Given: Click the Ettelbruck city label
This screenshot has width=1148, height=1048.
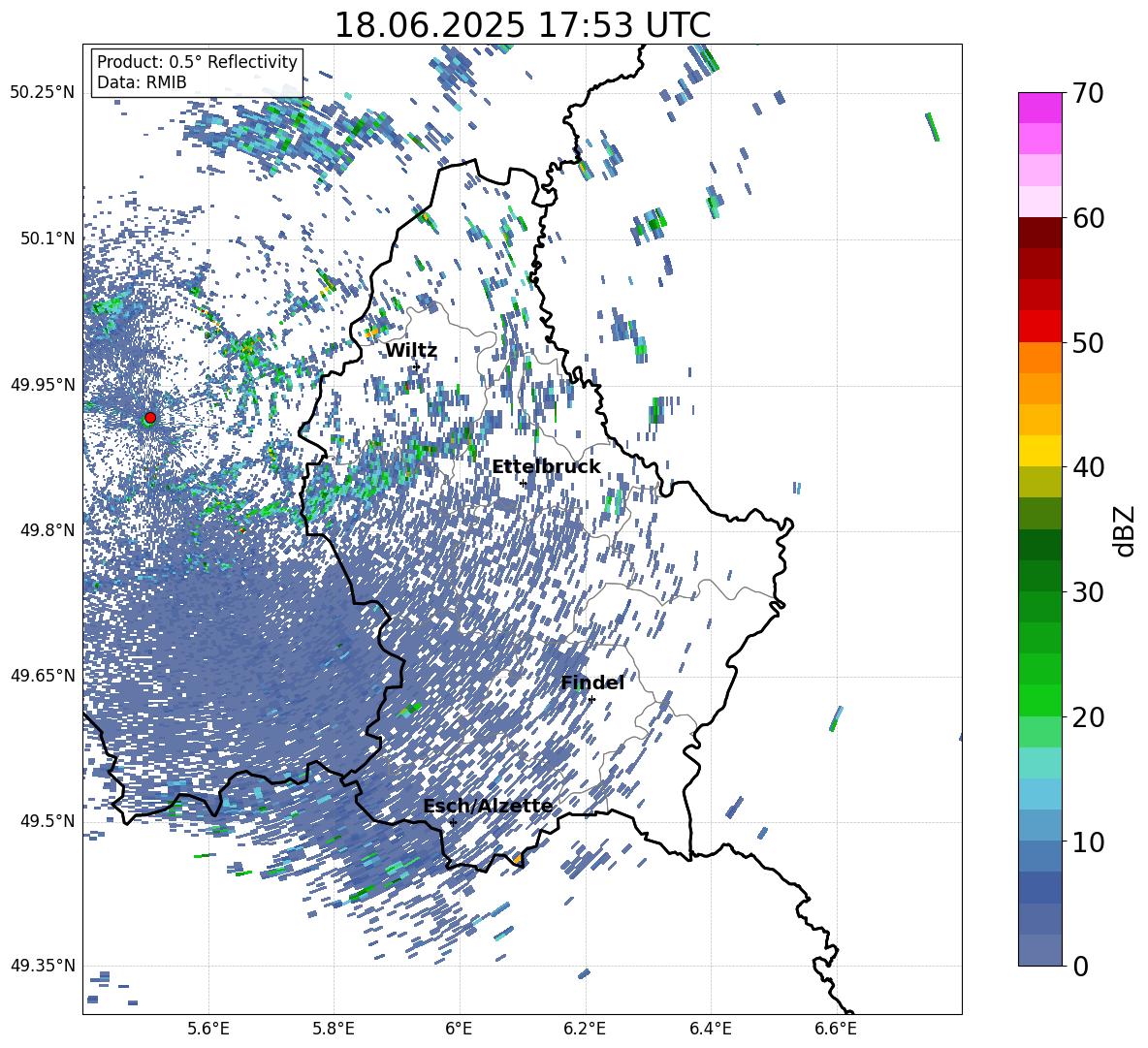Looking at the screenshot, I should tap(546, 467).
